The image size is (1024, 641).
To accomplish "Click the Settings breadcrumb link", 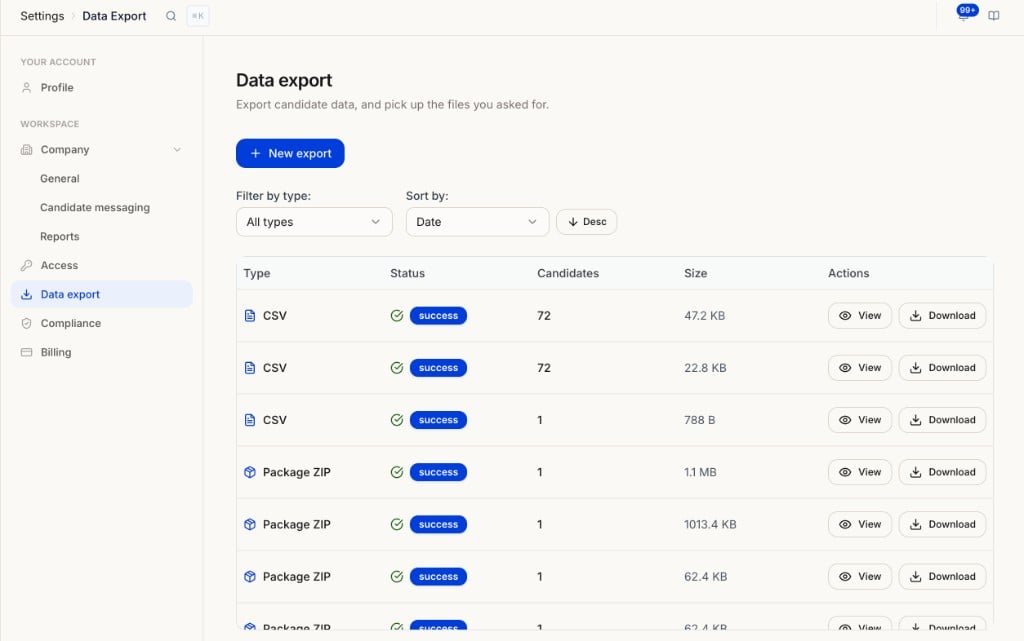I will pyautogui.click(x=42, y=16).
